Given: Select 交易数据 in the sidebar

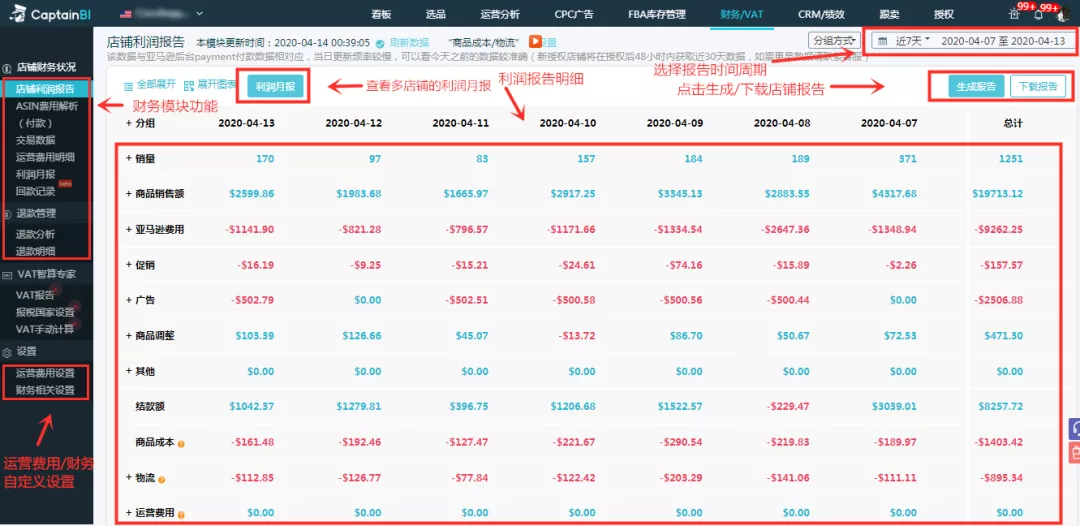Looking at the screenshot, I should click(35, 140).
